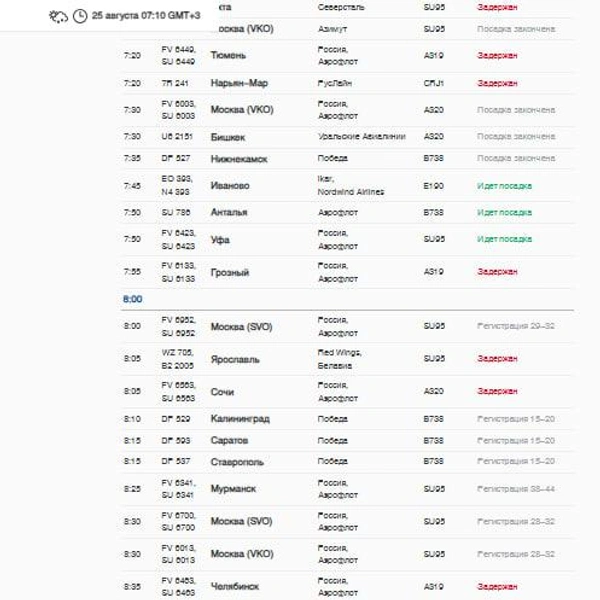Select the Бишкек flight U6 2151
Viewport: 600px width, 600px height.
pyautogui.click(x=347, y=137)
